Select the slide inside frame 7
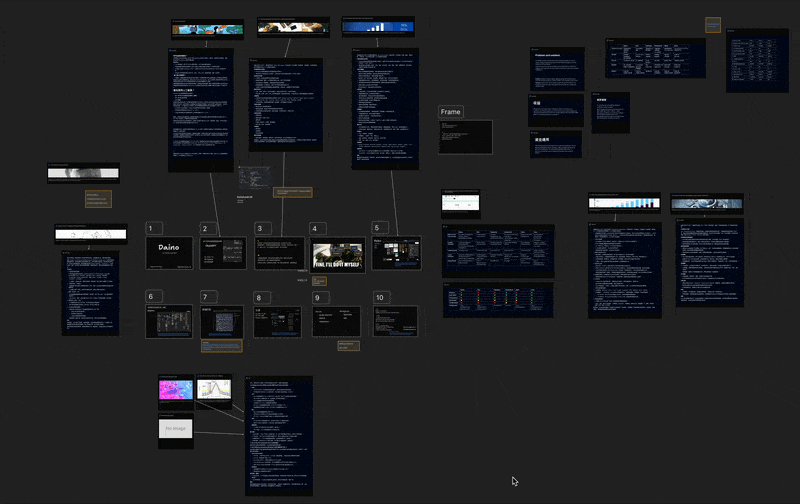800x504 pixels. (222, 321)
